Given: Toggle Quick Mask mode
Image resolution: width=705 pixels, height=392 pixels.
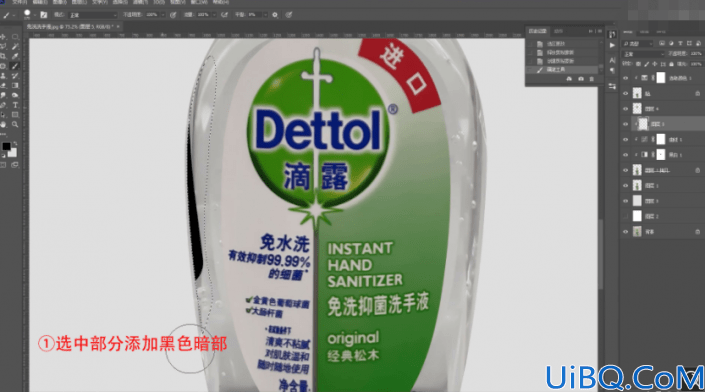Looking at the screenshot, I should [x=4, y=165].
